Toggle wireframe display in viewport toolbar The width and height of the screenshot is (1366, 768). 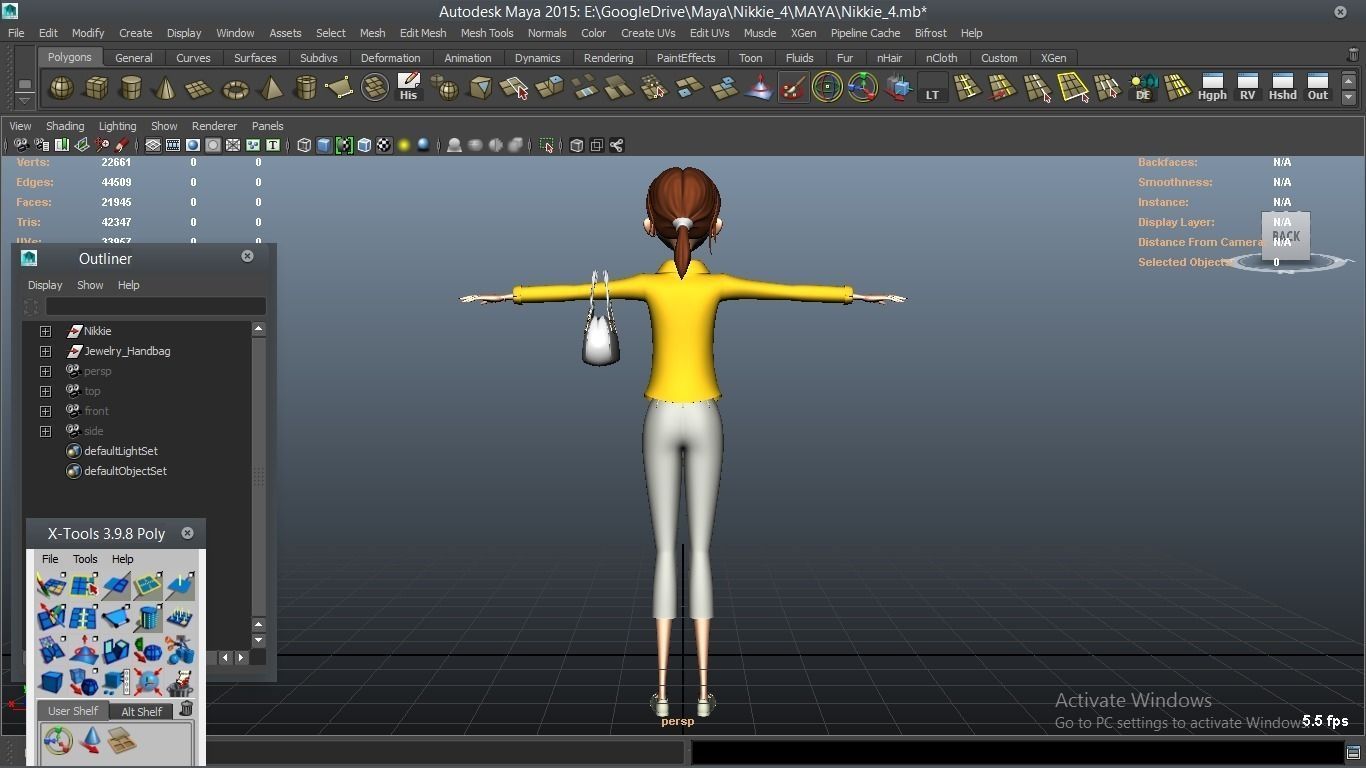tap(304, 145)
